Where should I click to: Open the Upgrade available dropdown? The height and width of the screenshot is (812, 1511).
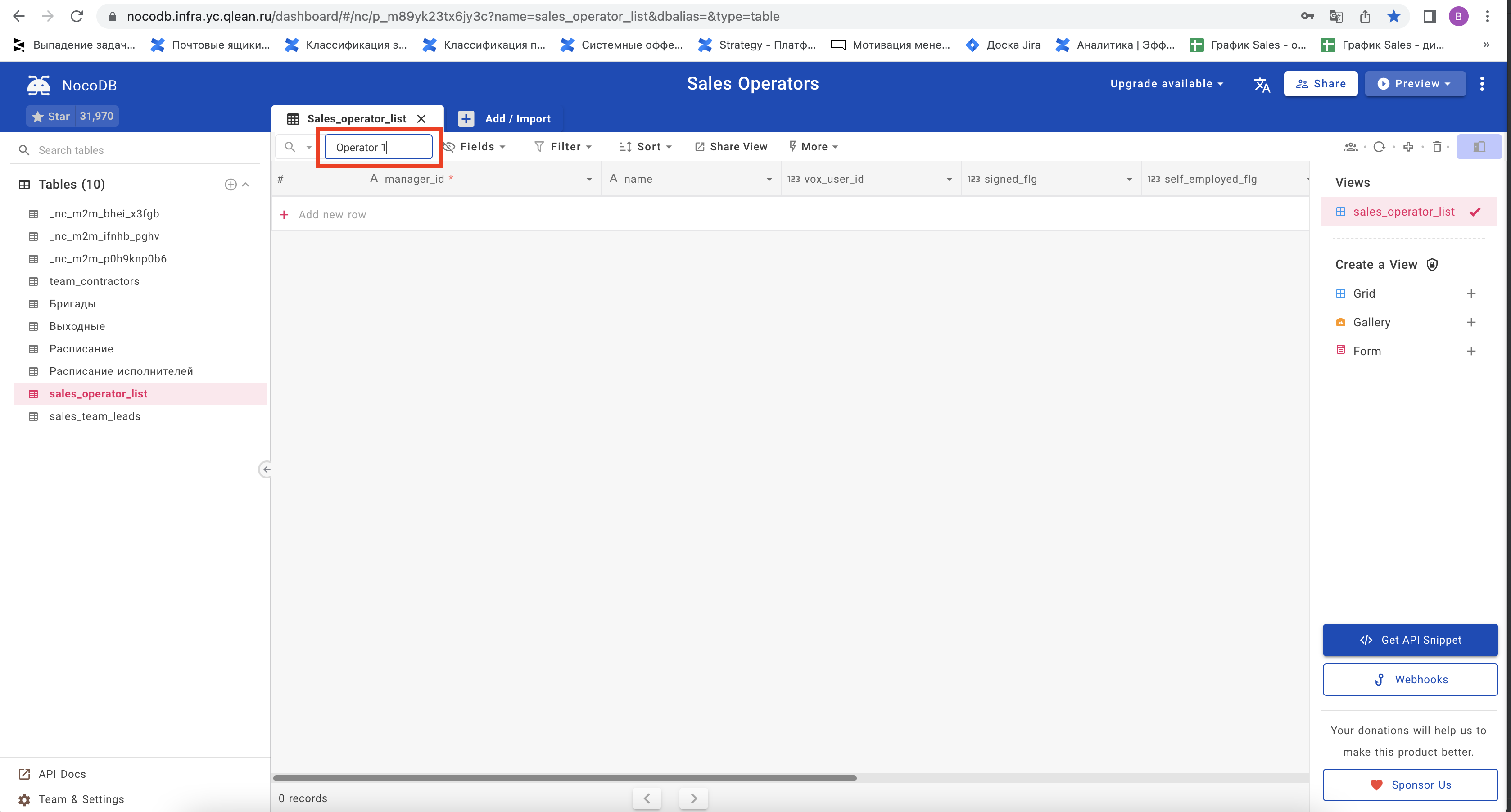pyautogui.click(x=1166, y=83)
